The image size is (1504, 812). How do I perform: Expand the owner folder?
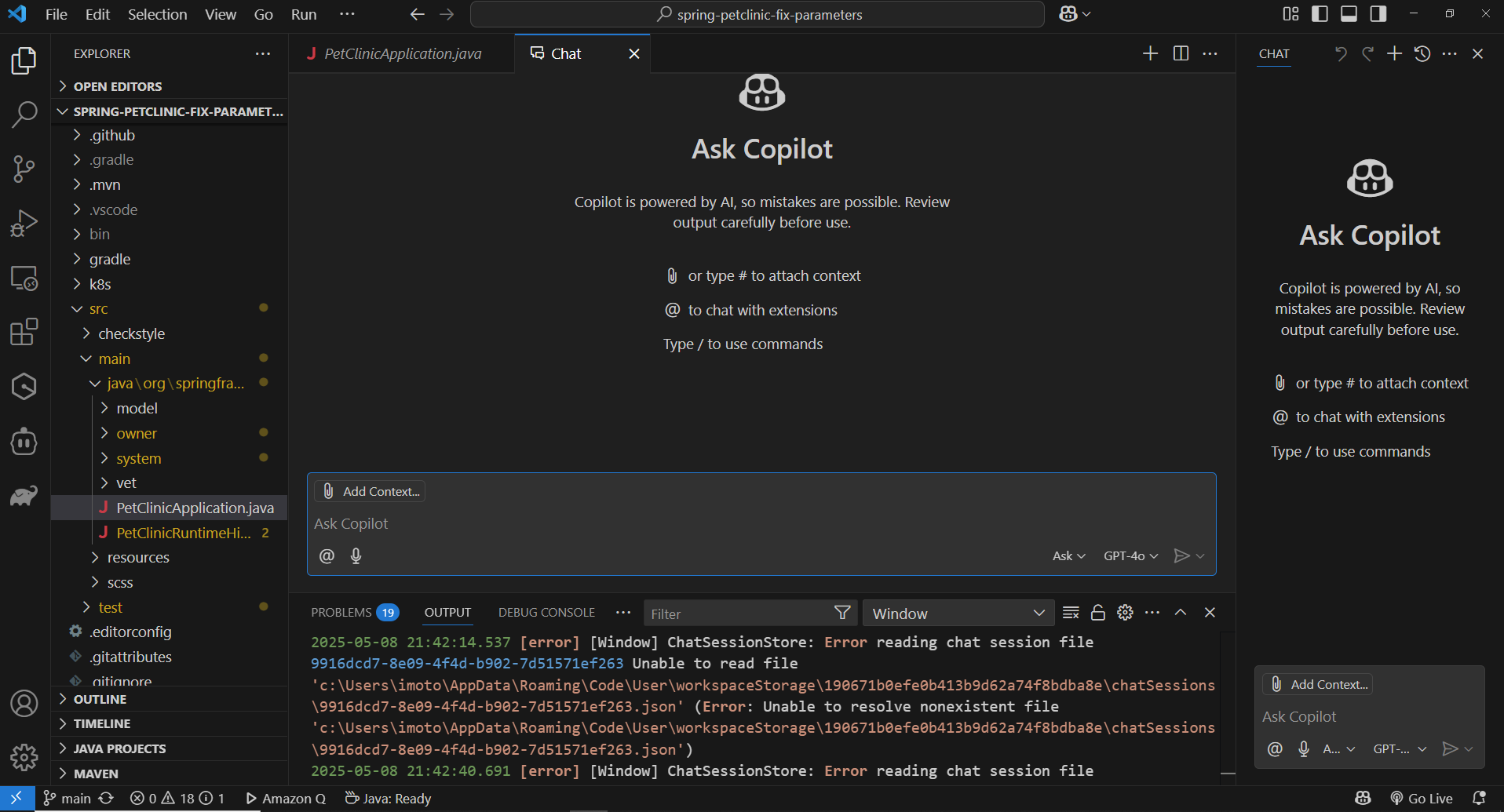point(170,434)
